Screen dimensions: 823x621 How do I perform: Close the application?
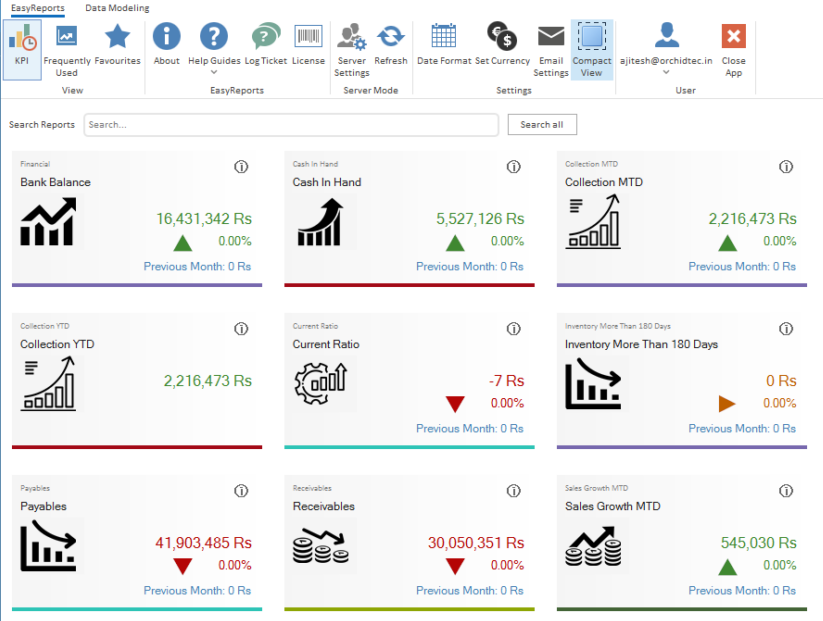pyautogui.click(x=733, y=40)
